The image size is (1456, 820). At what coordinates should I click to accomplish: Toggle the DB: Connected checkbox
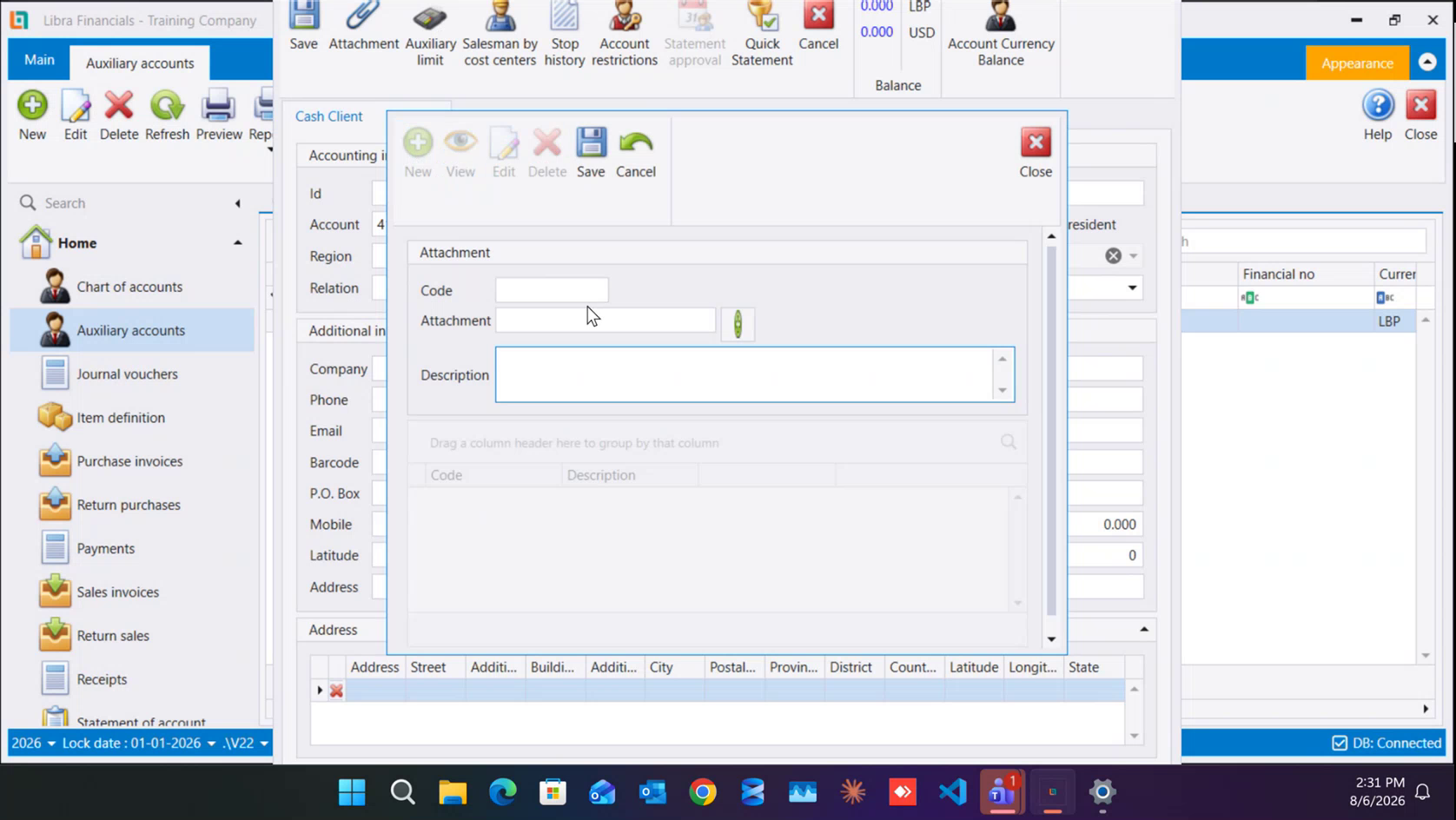click(1340, 743)
